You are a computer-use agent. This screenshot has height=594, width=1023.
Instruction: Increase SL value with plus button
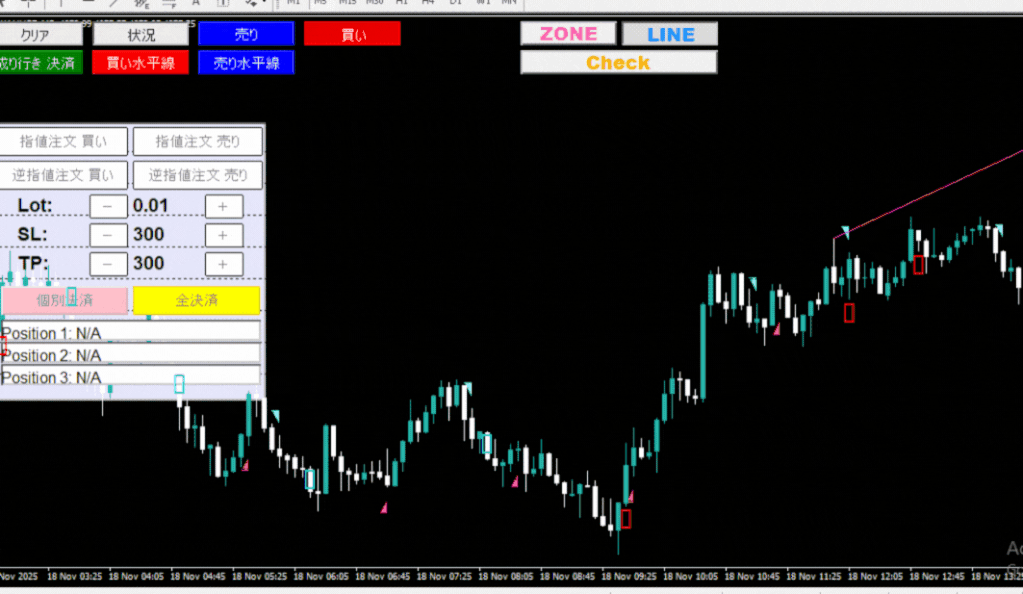pos(224,235)
